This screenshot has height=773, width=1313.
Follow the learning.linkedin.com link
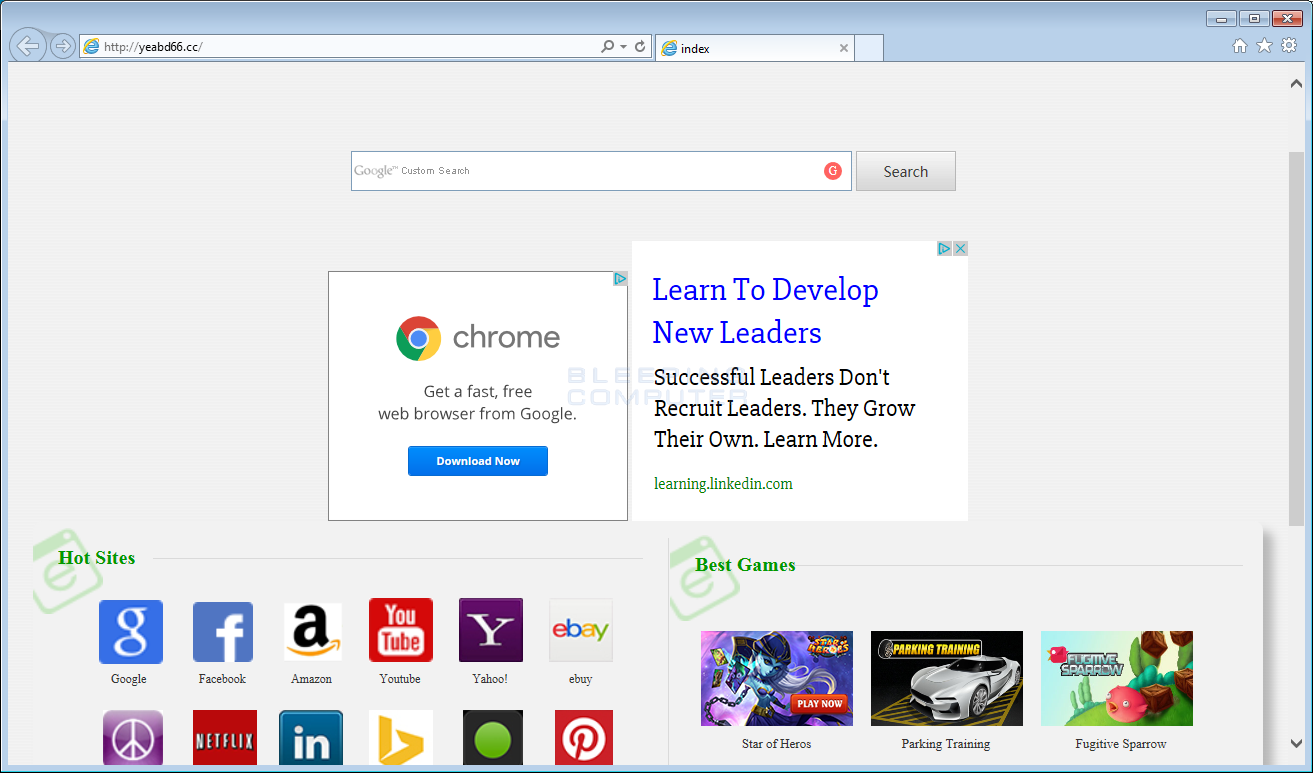723,484
